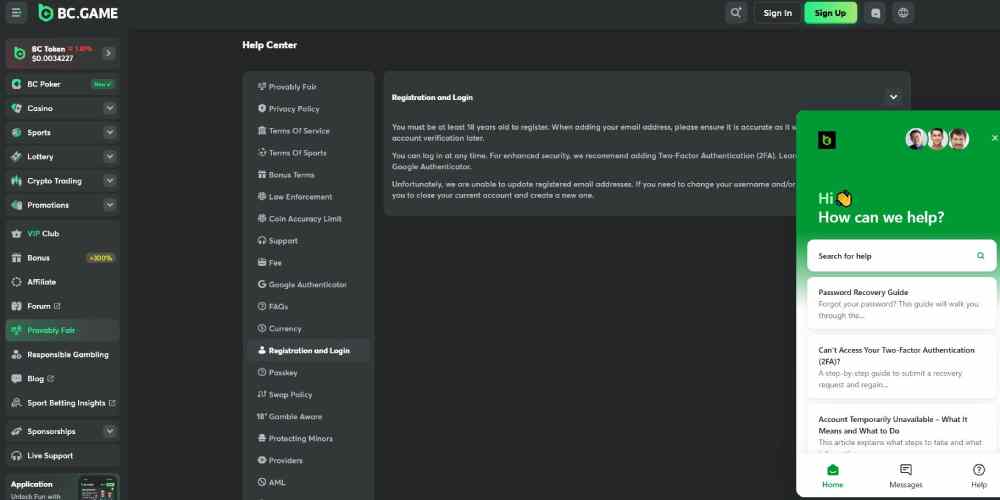1000x500 pixels.
Task: Expand the Sports sidebar dropdown
Action: tap(109, 132)
